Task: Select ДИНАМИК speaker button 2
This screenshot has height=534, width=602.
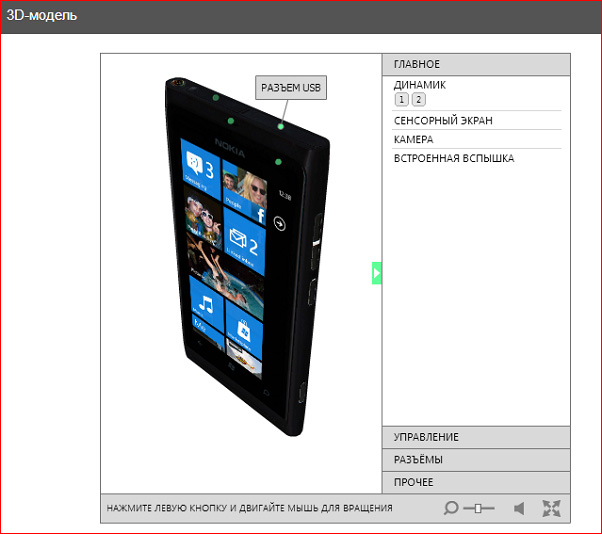Action: (x=419, y=100)
